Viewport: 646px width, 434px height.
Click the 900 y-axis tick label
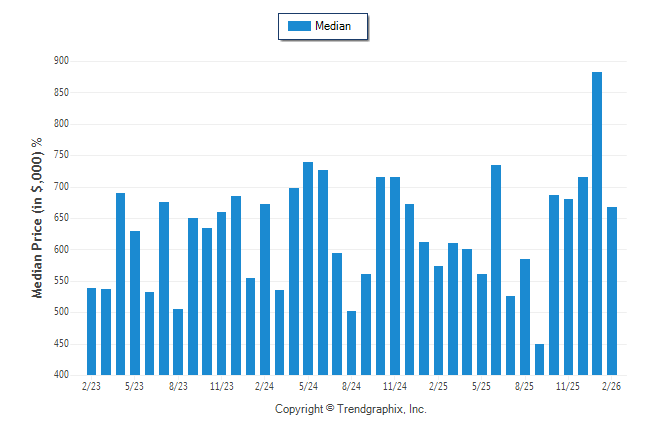click(61, 61)
